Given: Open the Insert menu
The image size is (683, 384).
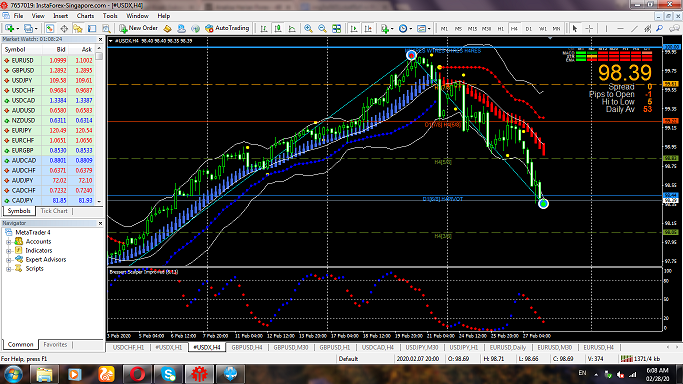Looking at the screenshot, I should [x=61, y=16].
